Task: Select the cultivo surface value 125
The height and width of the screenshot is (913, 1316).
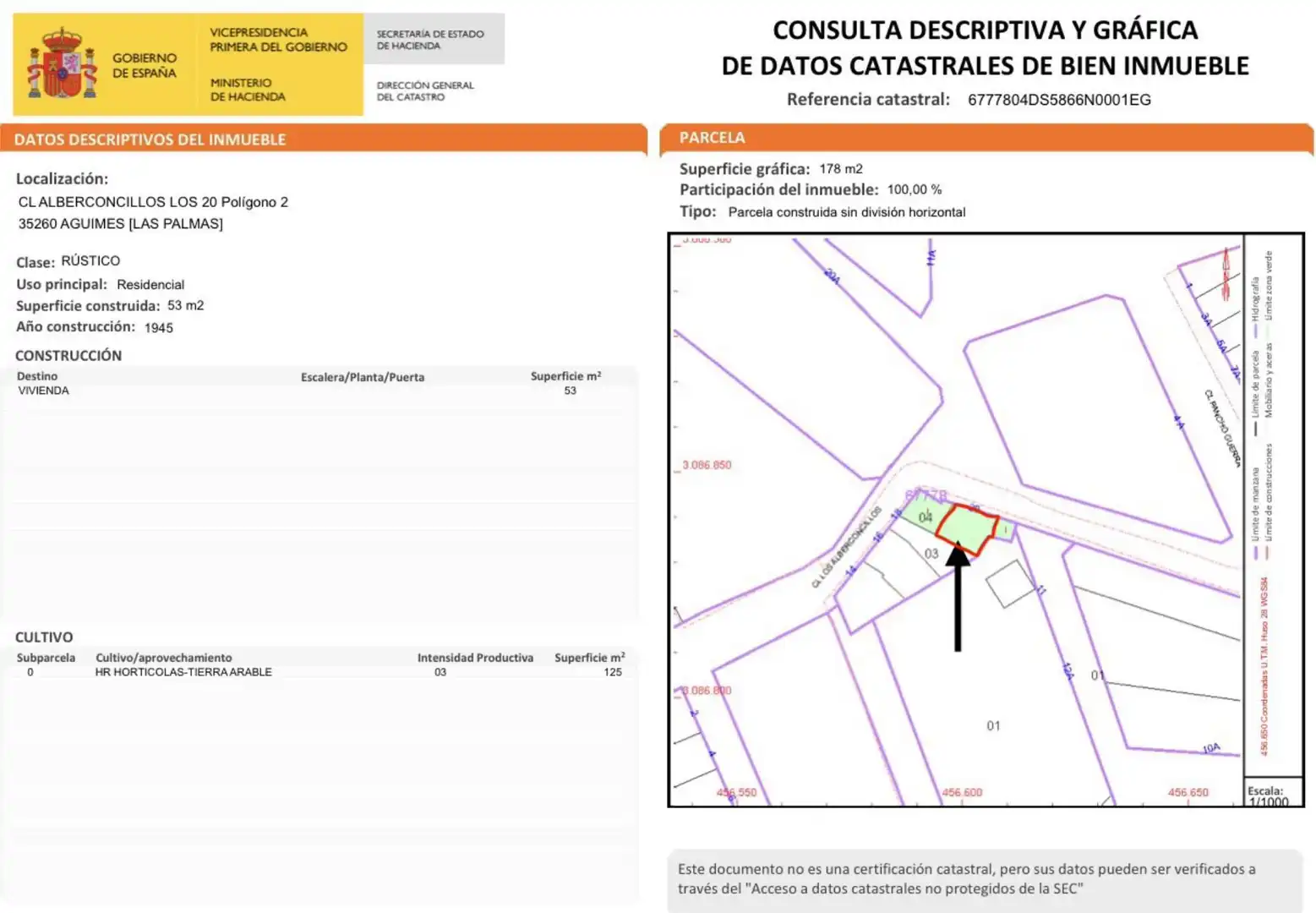Action: [x=613, y=672]
